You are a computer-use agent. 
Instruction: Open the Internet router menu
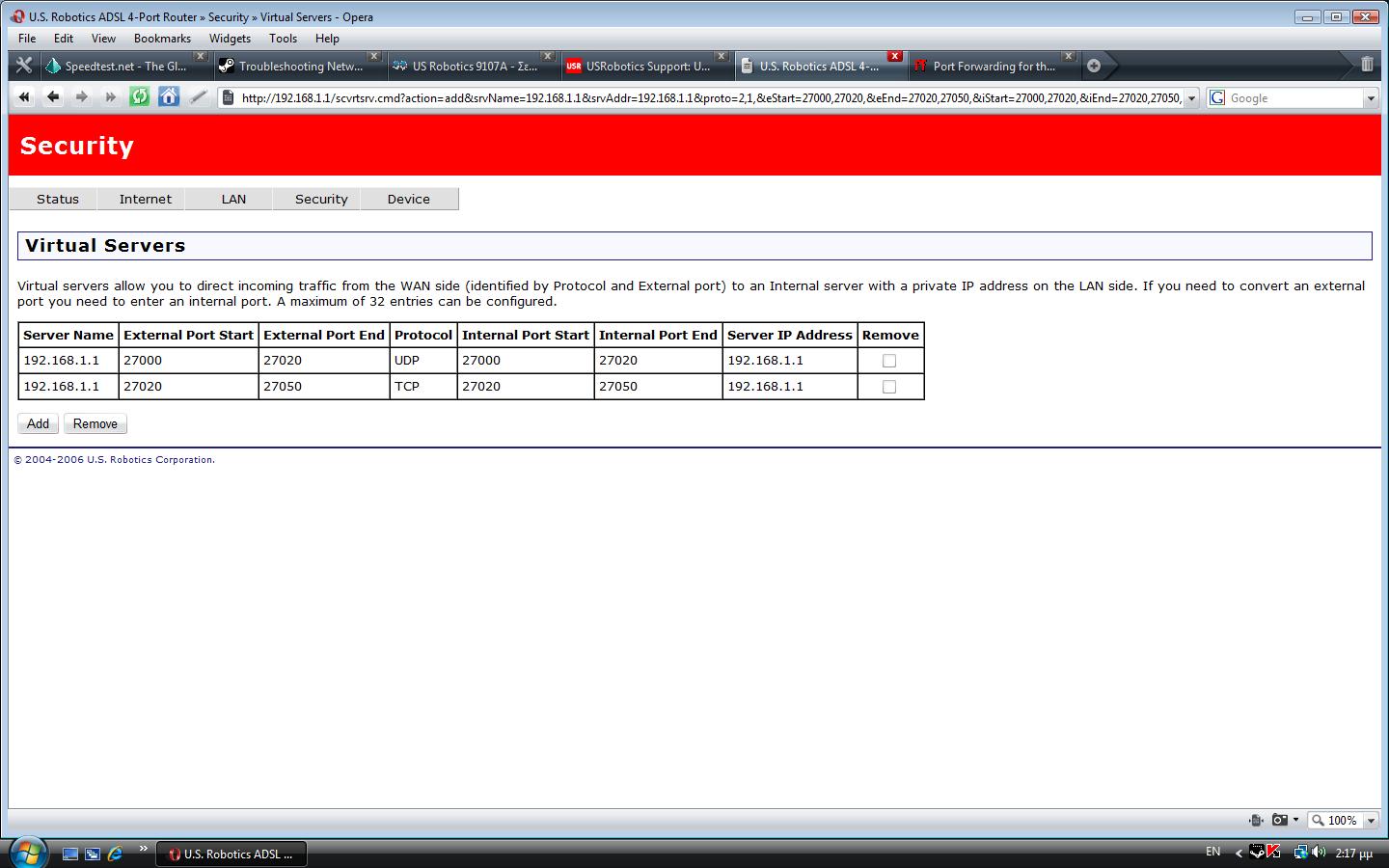(146, 199)
